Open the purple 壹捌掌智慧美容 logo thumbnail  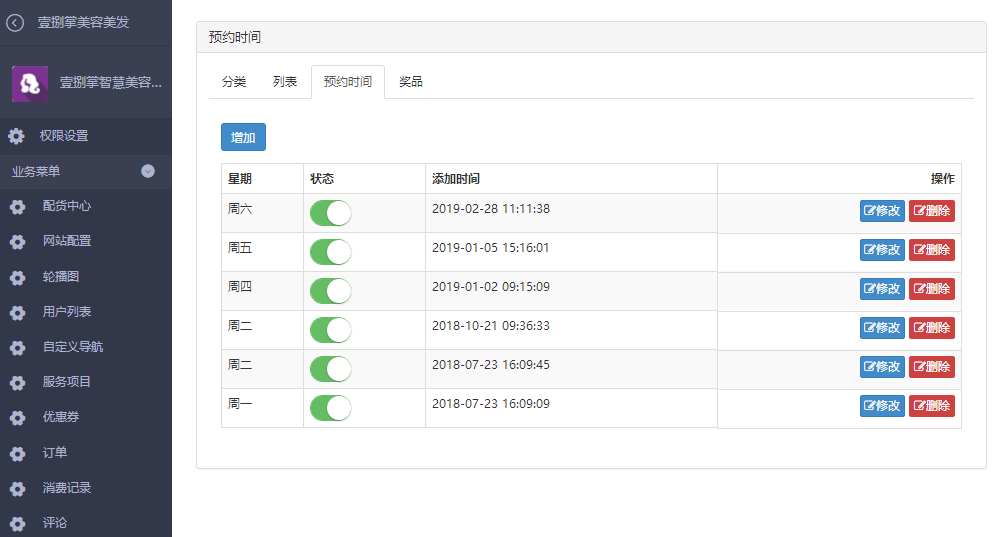tap(30, 83)
